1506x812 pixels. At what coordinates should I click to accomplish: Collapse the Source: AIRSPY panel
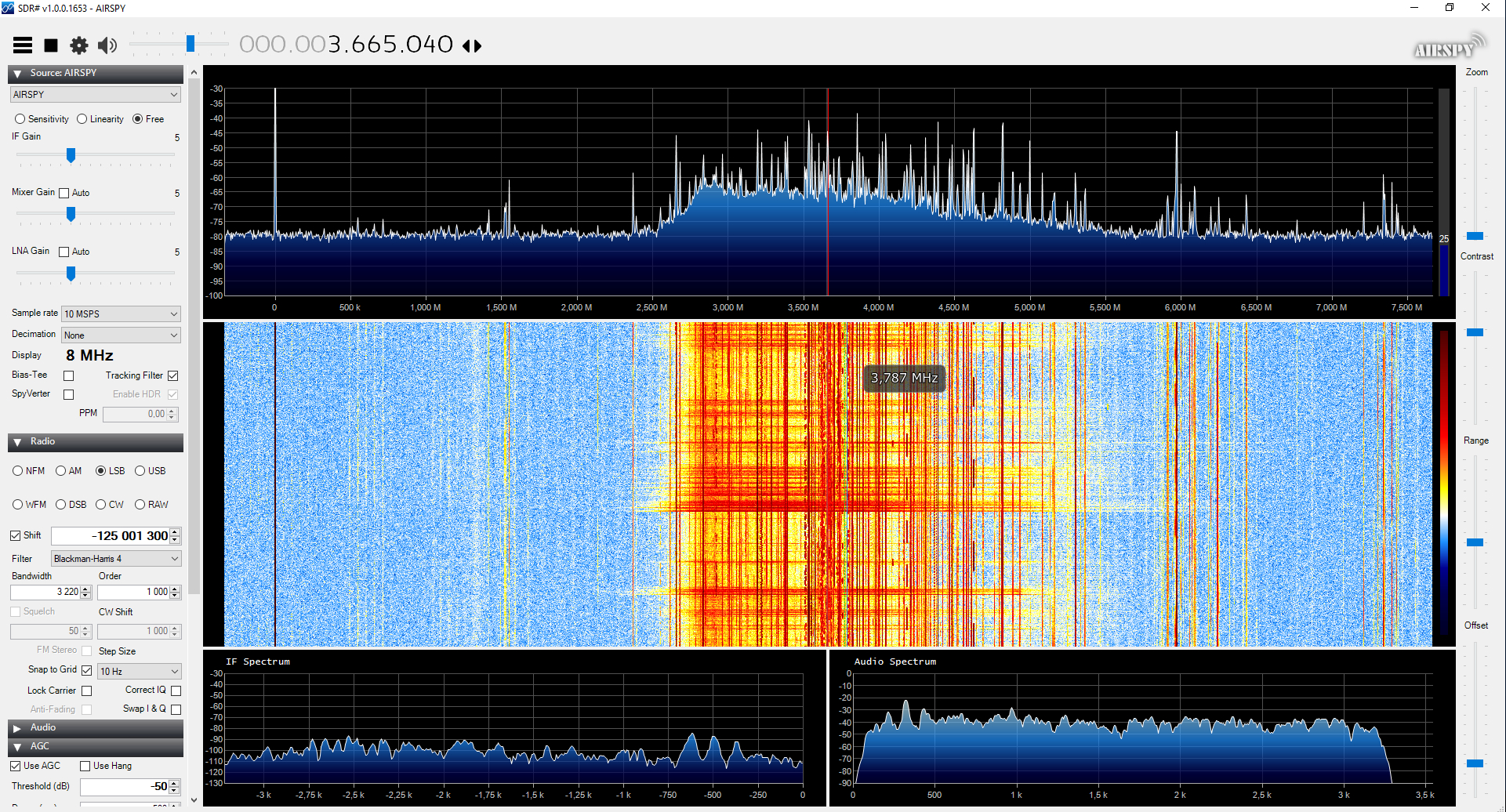click(x=17, y=74)
